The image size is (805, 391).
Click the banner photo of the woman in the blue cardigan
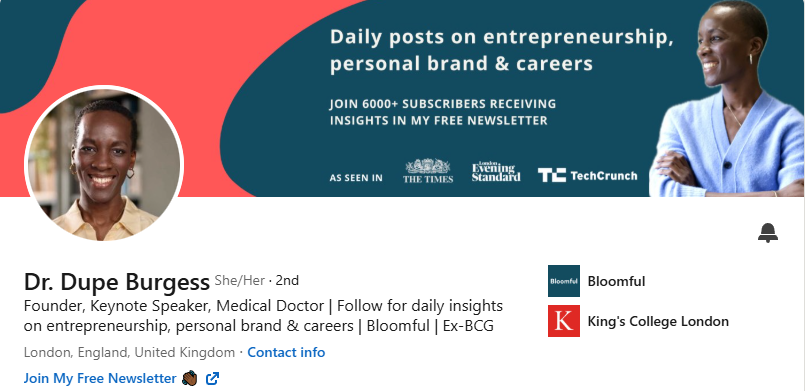pos(726,99)
